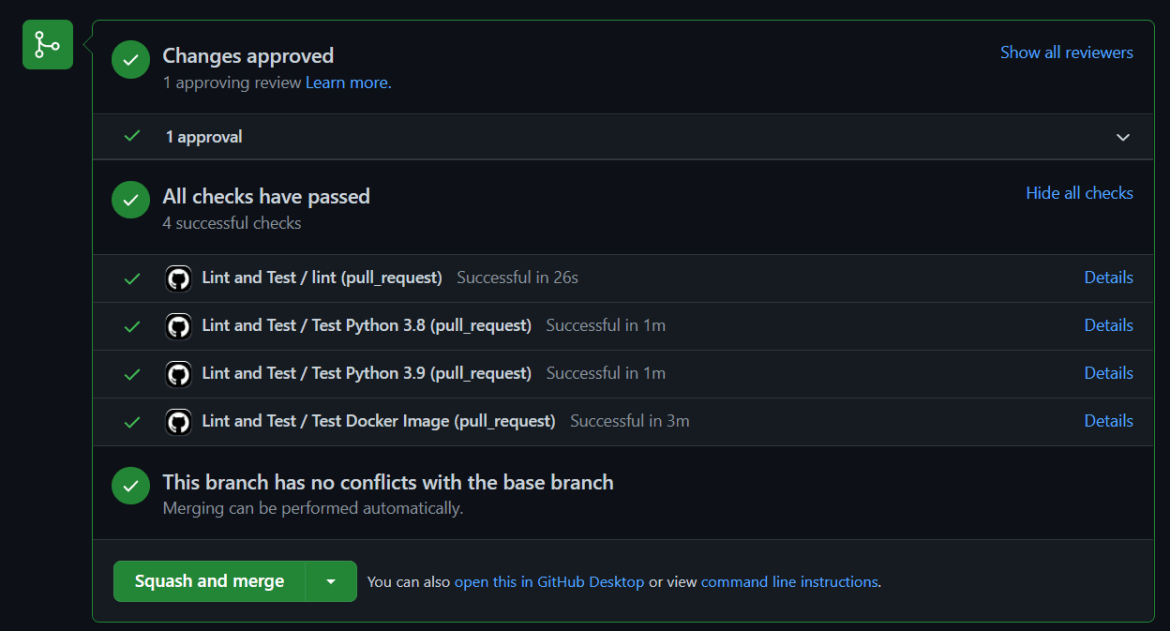Click the octocat icon on Test Python 3.9 check
1170x631 pixels.
pyautogui.click(x=178, y=373)
